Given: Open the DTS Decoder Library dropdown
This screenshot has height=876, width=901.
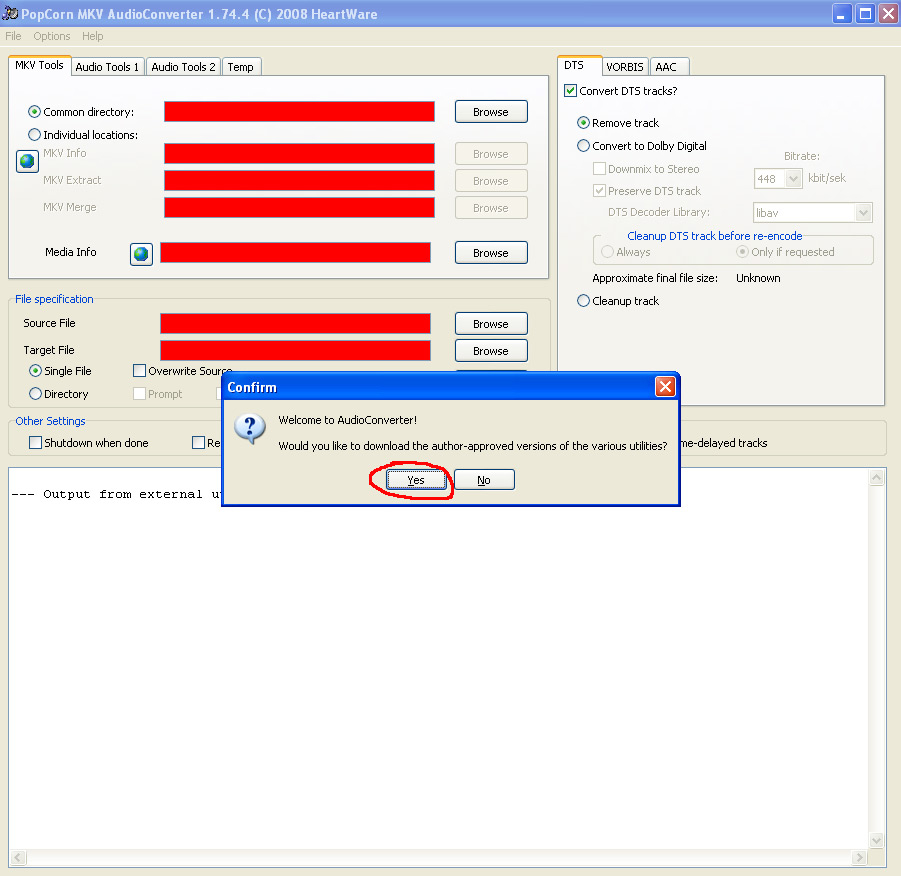Looking at the screenshot, I should (x=863, y=213).
